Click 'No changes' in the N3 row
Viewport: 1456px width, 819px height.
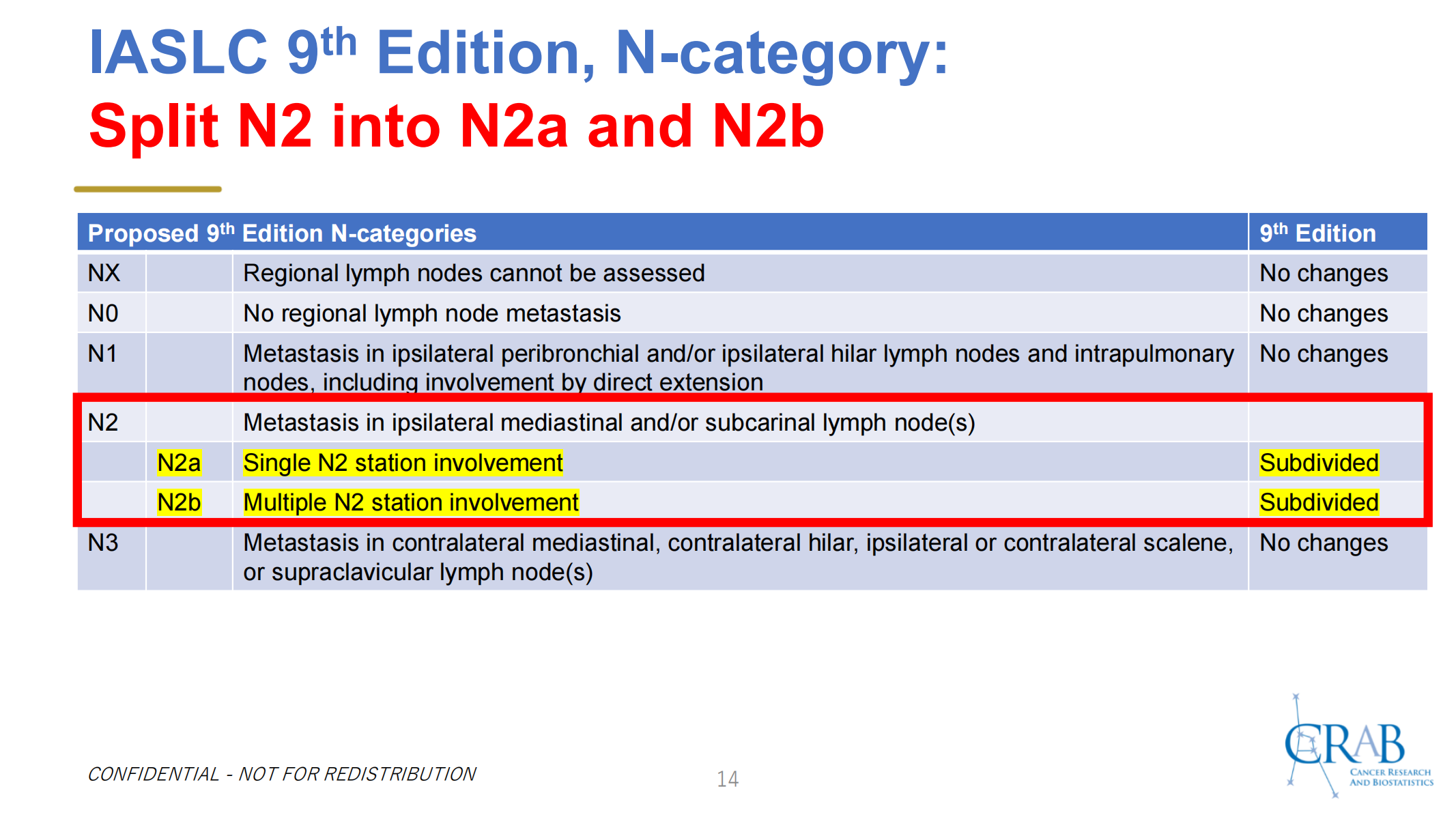[x=1324, y=543]
